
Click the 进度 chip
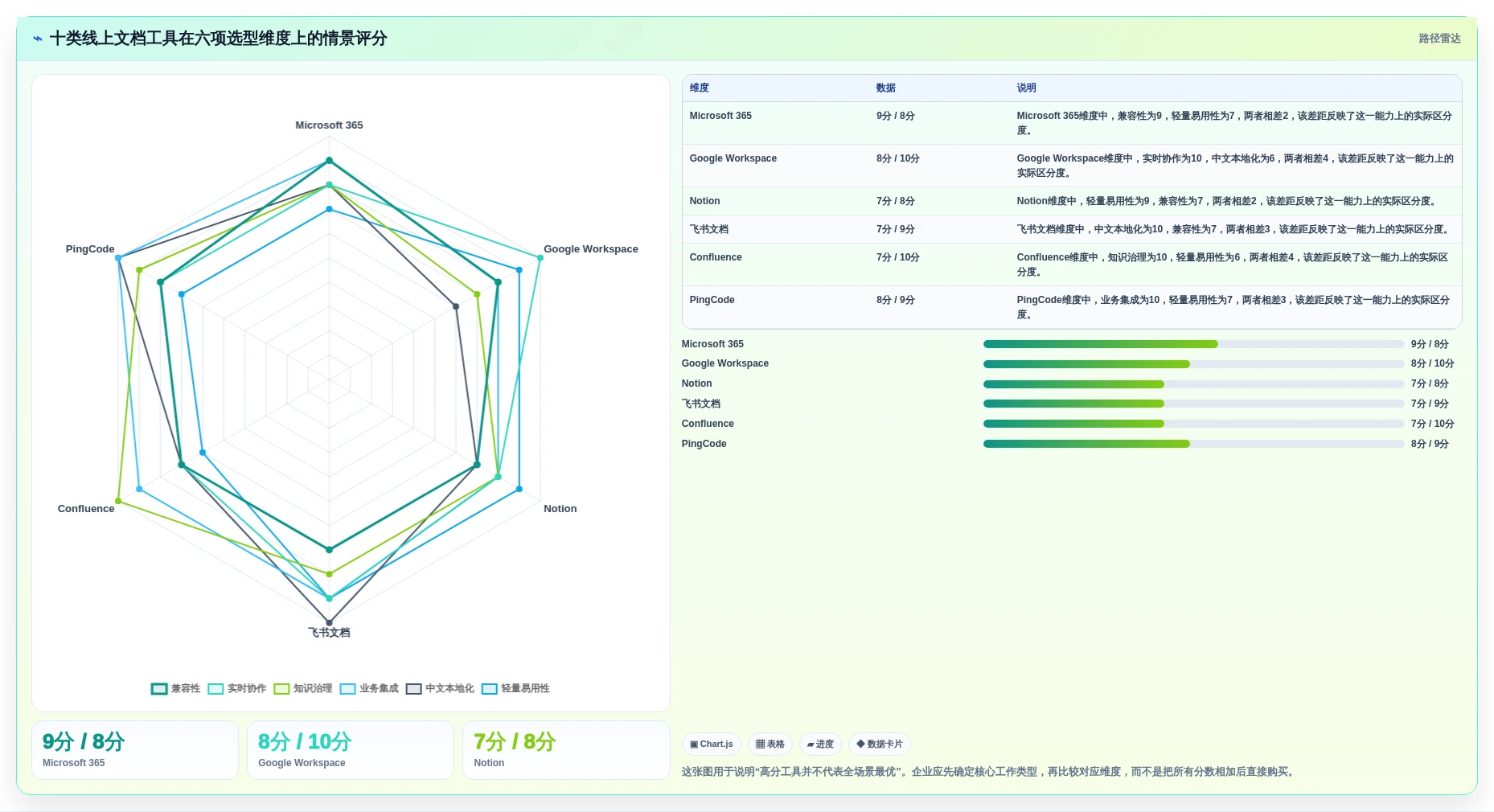[x=820, y=744]
